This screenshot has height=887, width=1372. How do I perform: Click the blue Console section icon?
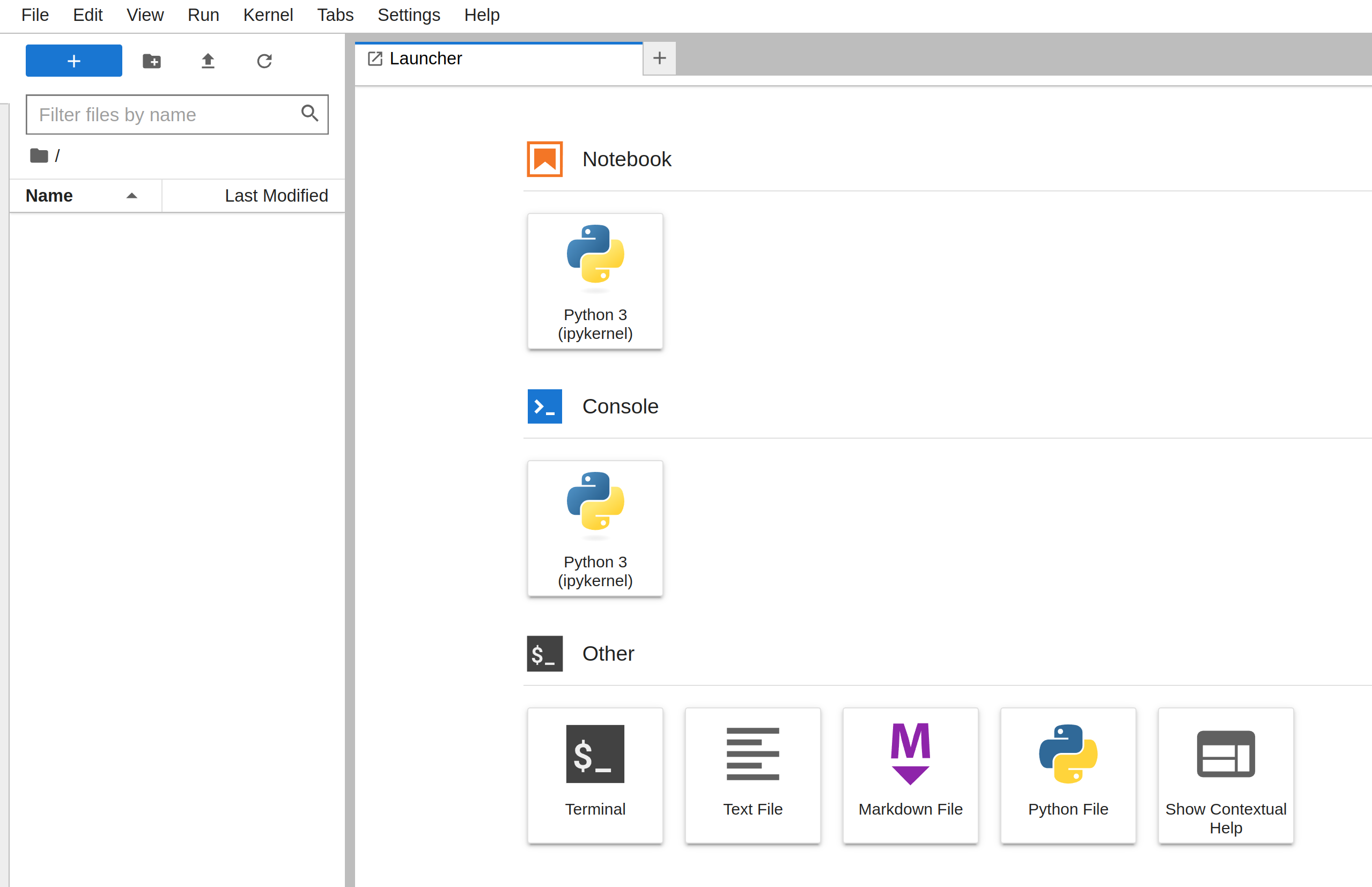[x=544, y=406]
